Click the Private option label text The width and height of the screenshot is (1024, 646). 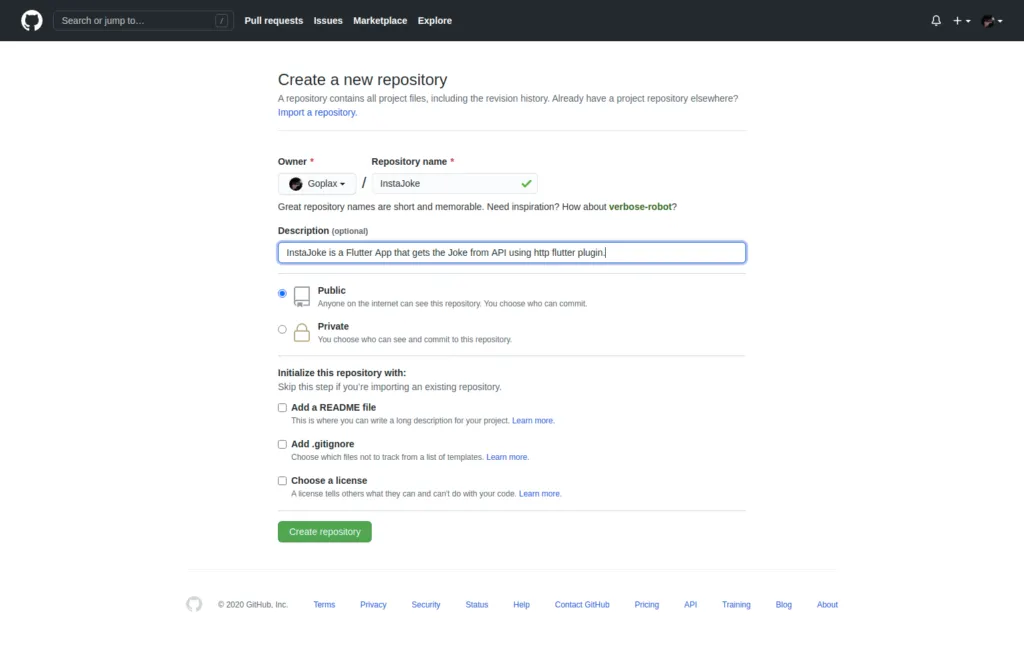pos(333,327)
